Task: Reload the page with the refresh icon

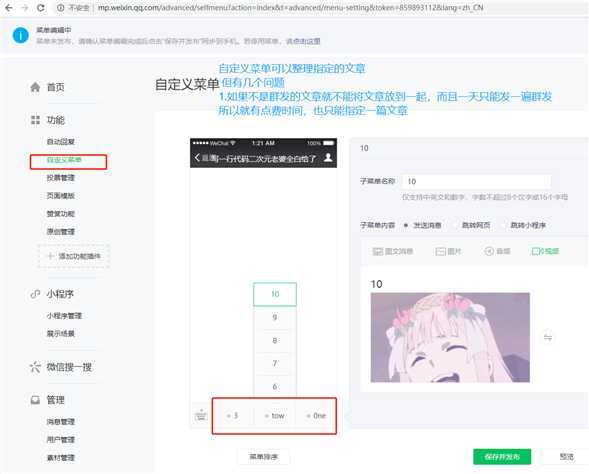Action: [x=41, y=8]
